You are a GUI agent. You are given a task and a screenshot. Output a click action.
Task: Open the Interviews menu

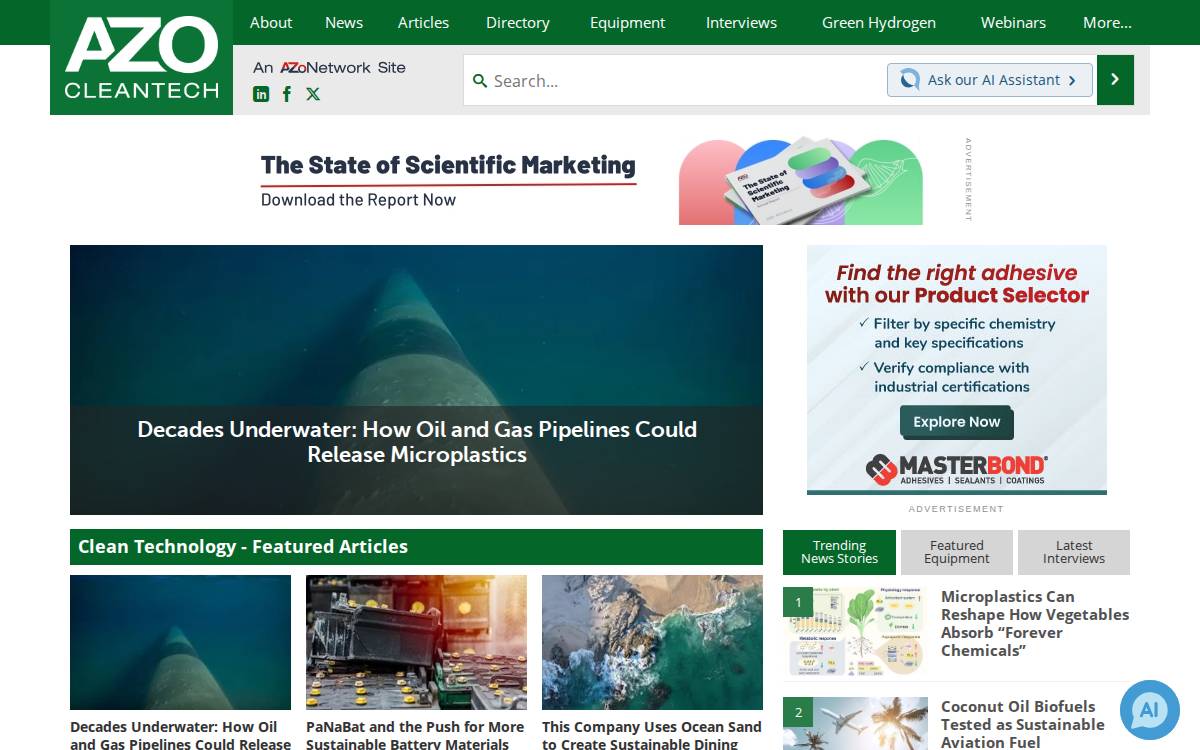click(741, 22)
